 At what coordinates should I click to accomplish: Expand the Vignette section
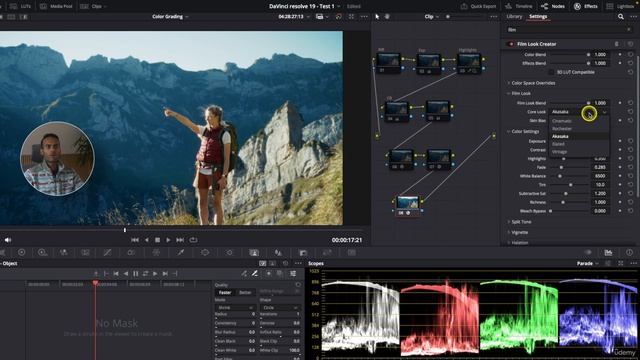click(520, 232)
